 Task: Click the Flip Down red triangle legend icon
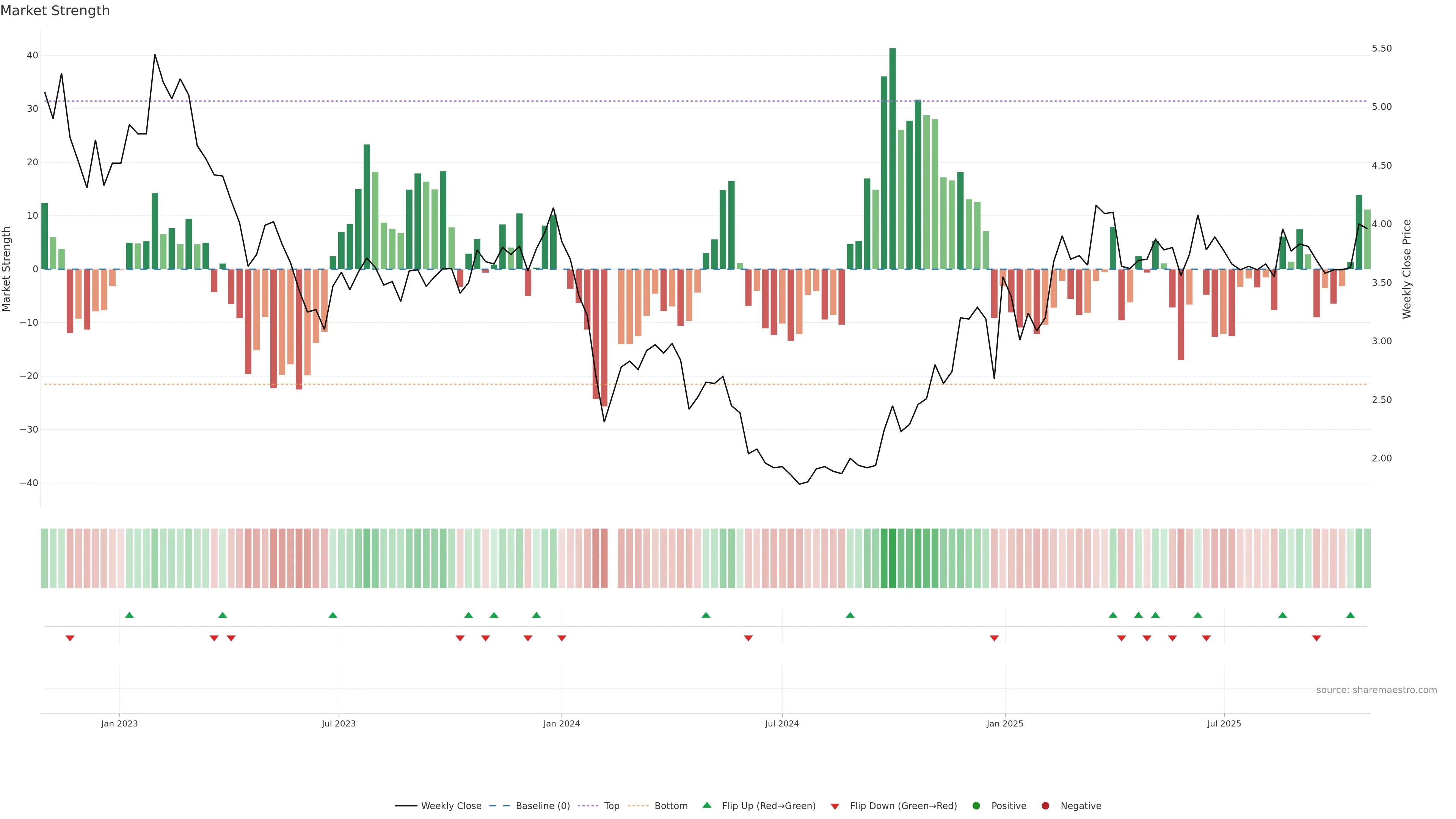click(x=835, y=806)
